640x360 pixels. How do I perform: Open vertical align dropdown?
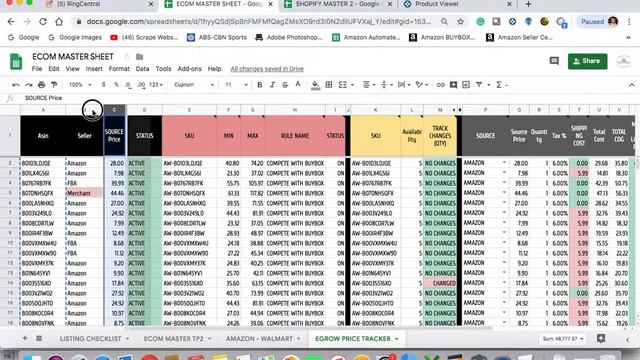point(386,85)
